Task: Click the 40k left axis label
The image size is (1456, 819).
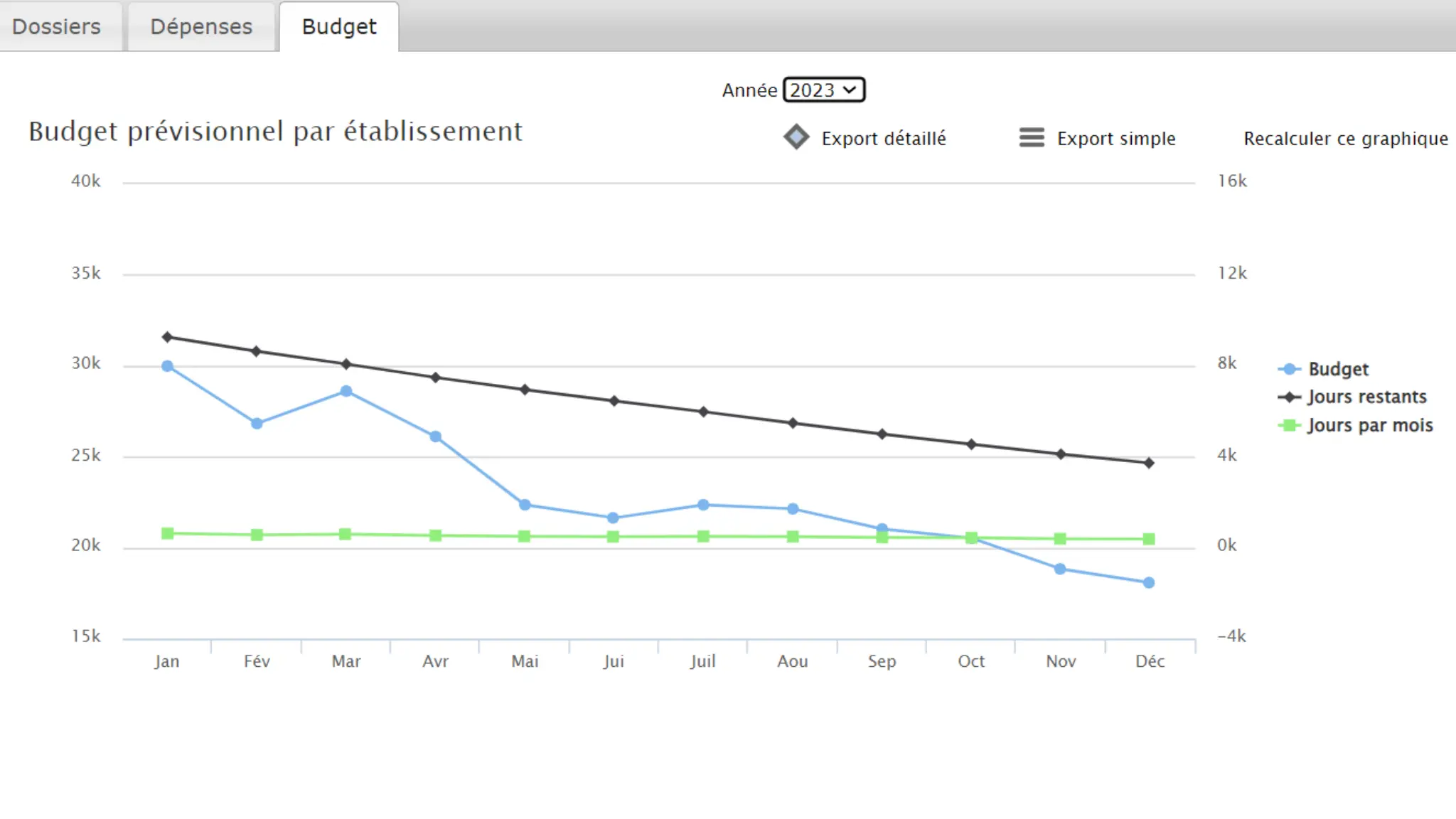Action: 86,181
